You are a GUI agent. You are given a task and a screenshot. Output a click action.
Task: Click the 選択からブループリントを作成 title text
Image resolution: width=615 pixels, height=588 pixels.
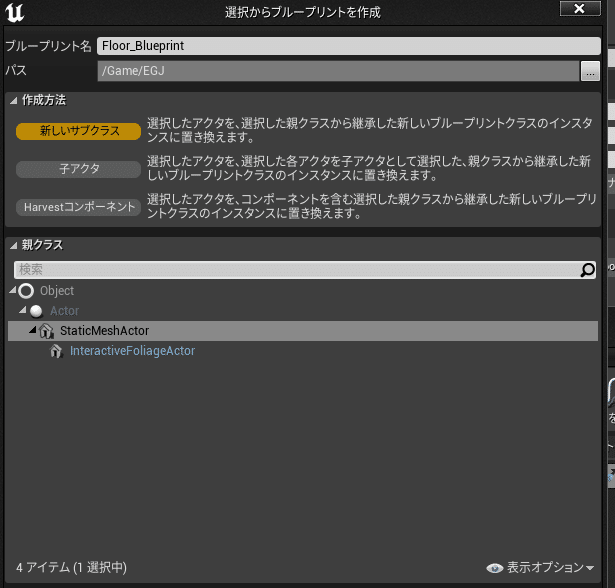[303, 13]
